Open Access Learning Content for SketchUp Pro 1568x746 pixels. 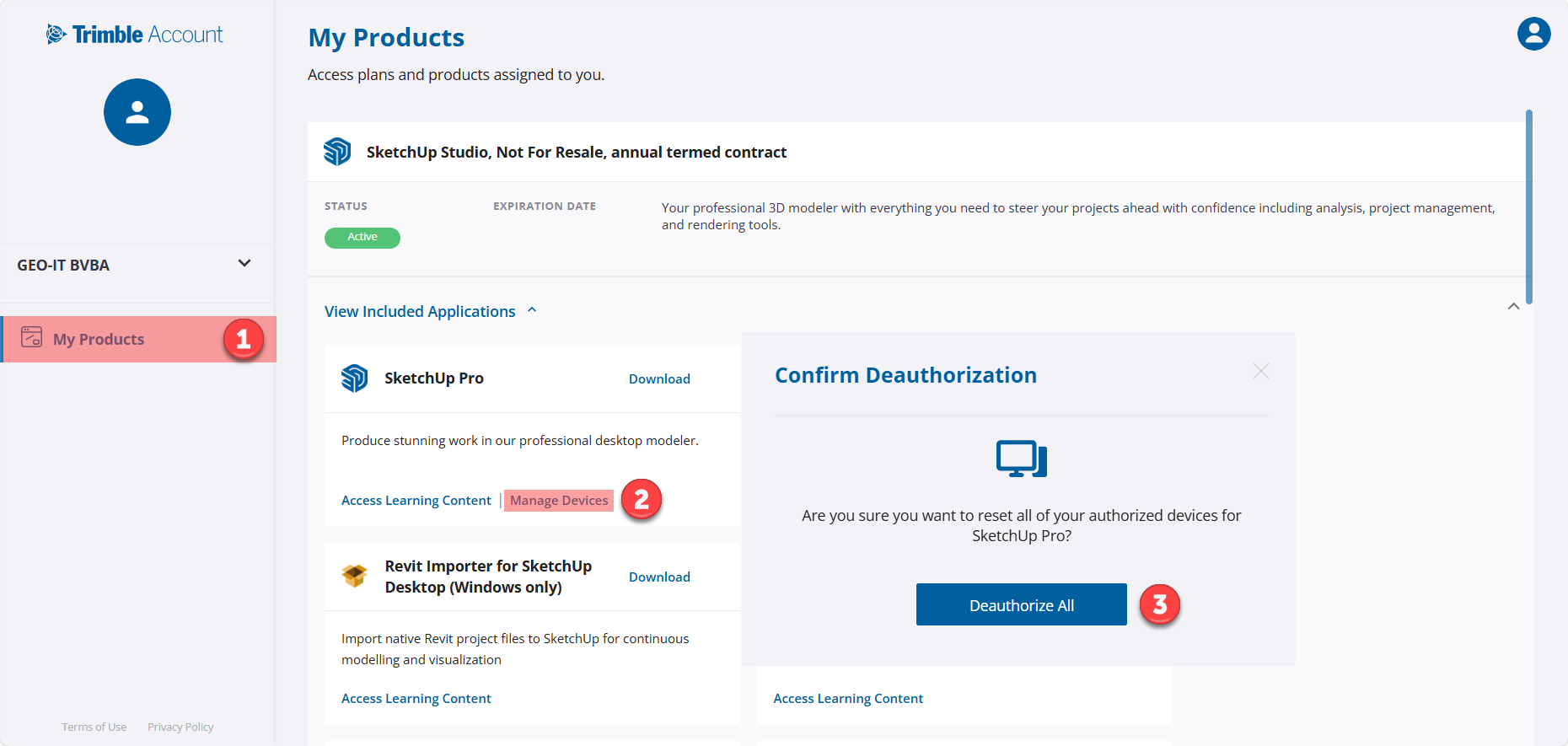(x=416, y=501)
